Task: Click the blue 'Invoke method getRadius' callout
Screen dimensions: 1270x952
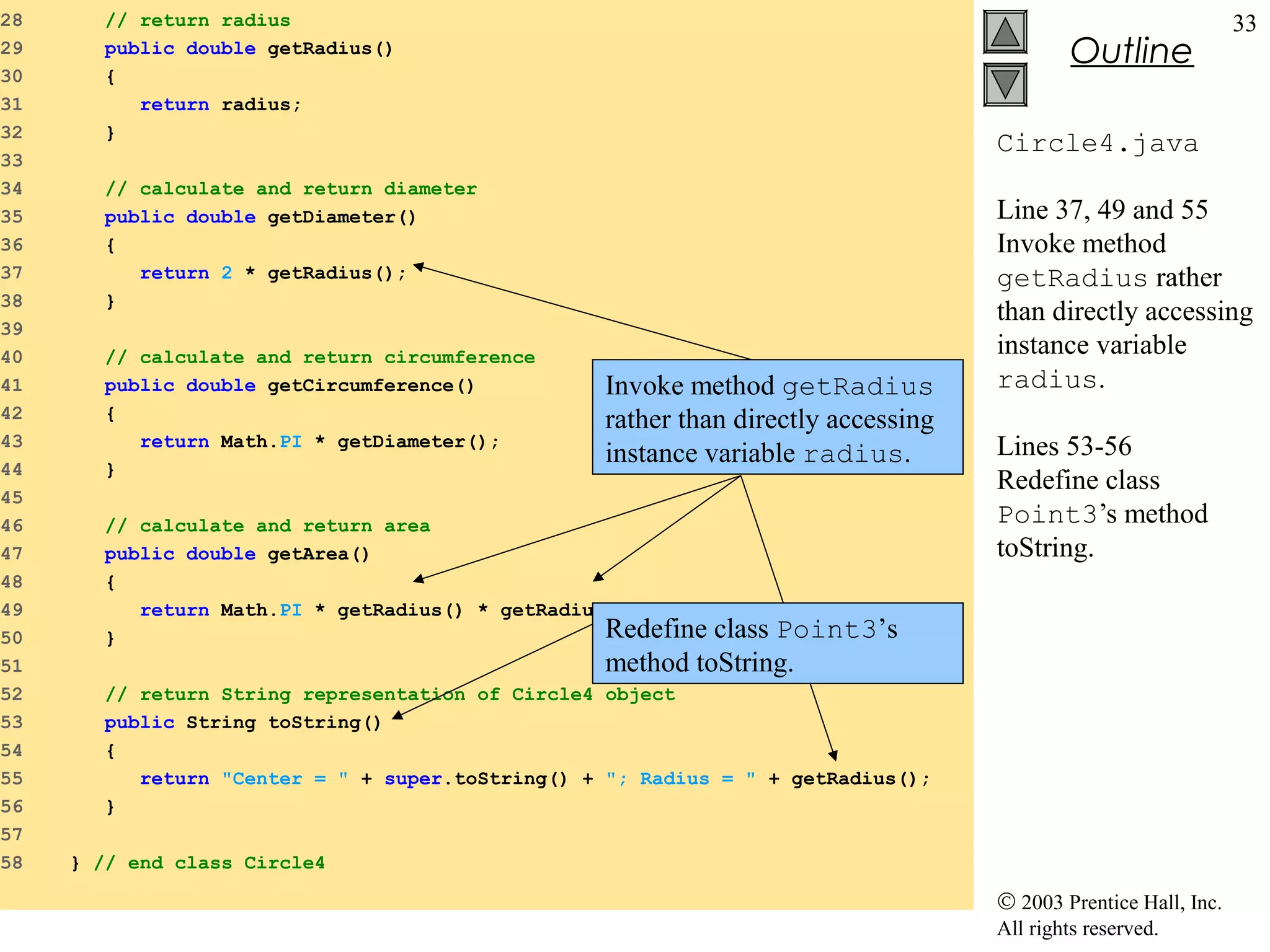Action: point(777,417)
